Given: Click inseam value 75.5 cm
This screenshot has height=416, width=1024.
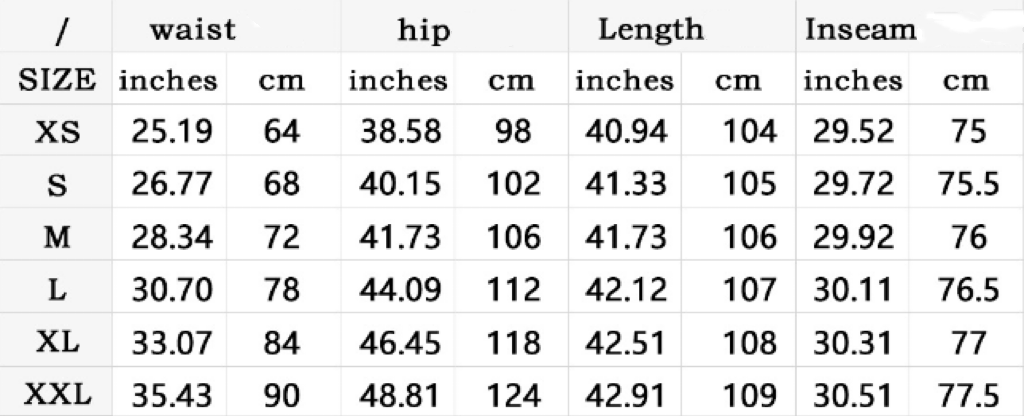Looking at the screenshot, I should [x=968, y=184].
